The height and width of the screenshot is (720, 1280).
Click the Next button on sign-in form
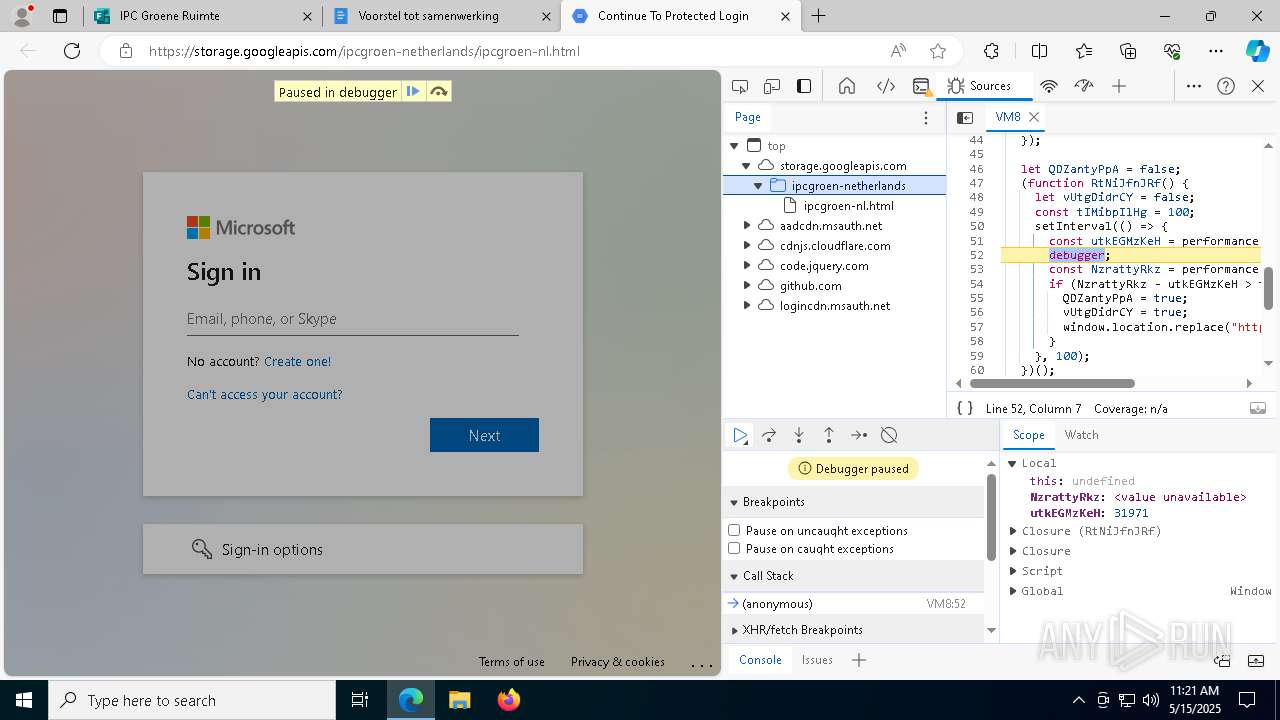point(484,435)
